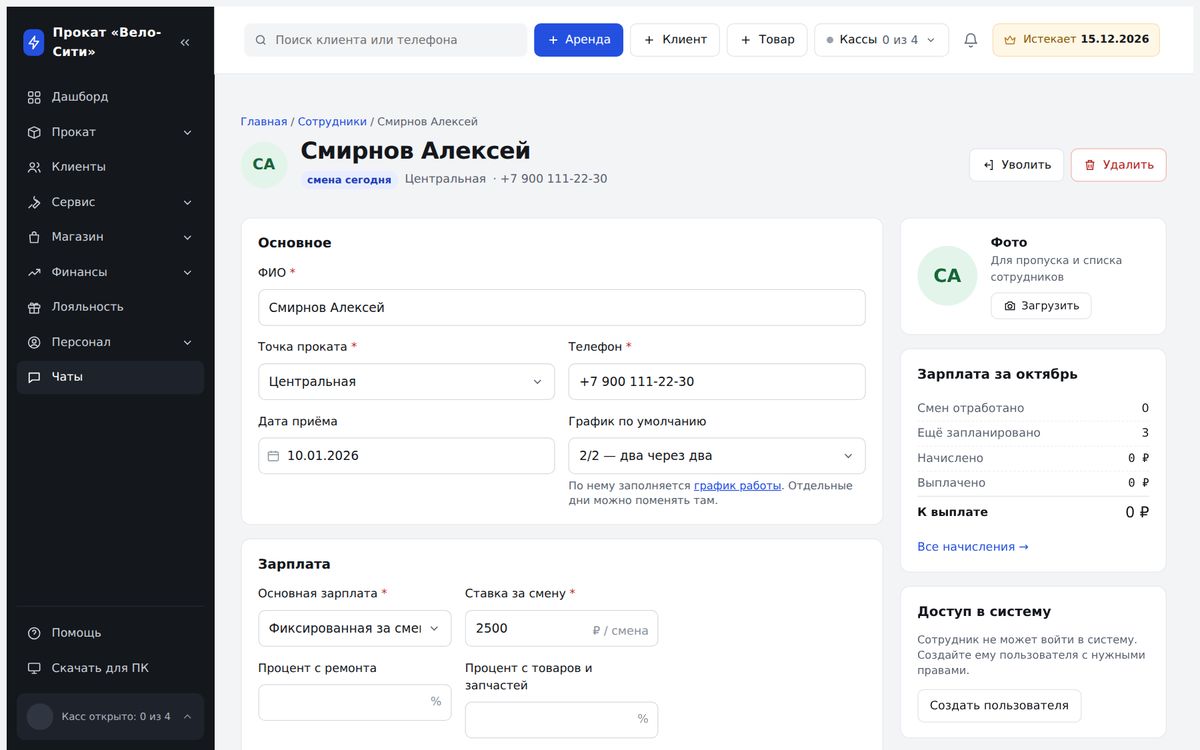Expand the Финансы sidebar section
Screen dimensions: 1200x750
click(187, 272)
